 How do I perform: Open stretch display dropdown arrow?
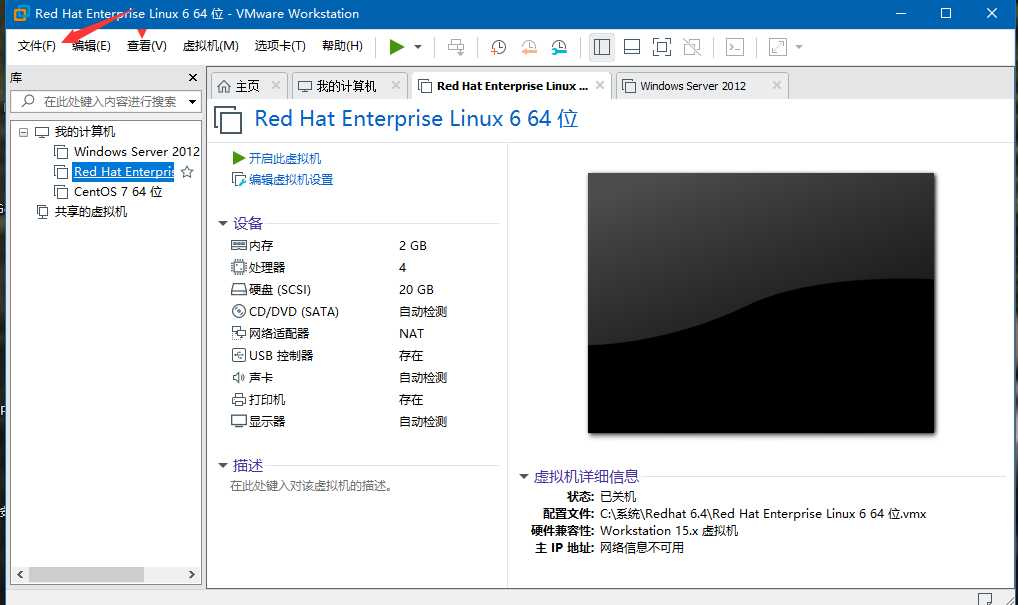[799, 47]
